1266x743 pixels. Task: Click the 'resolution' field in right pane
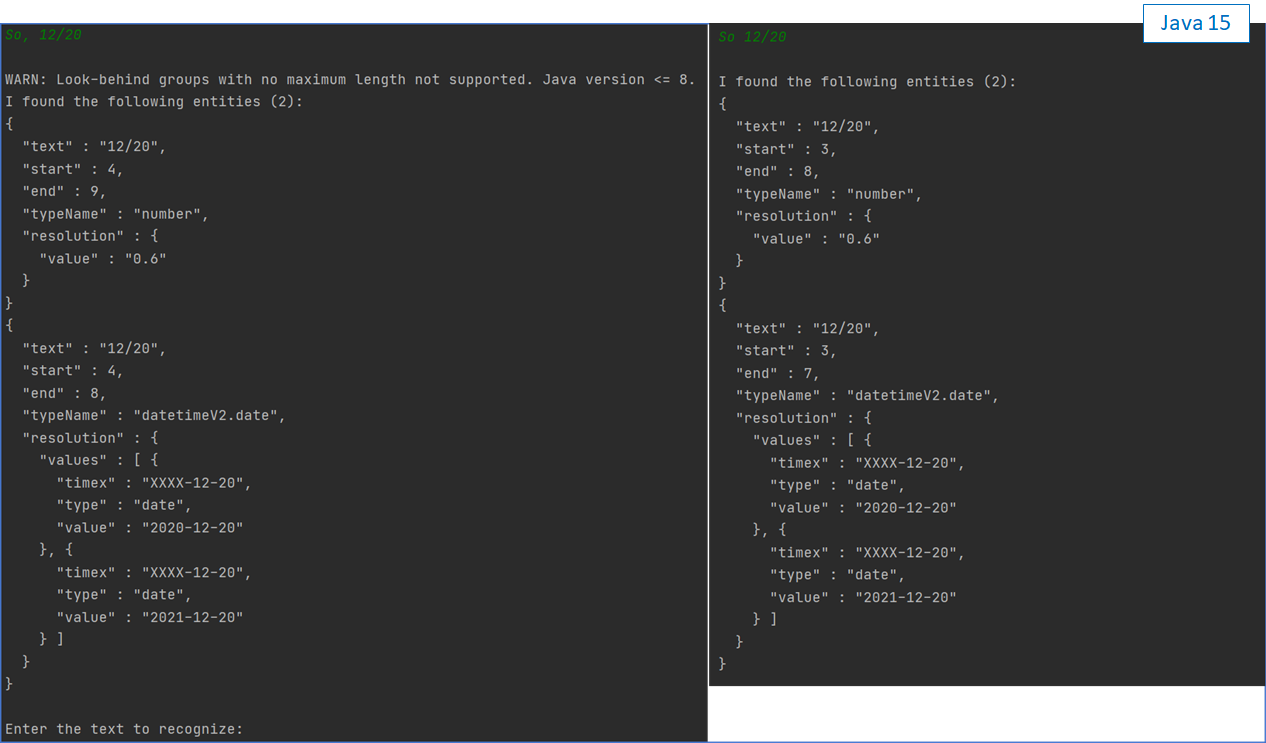(x=792, y=215)
